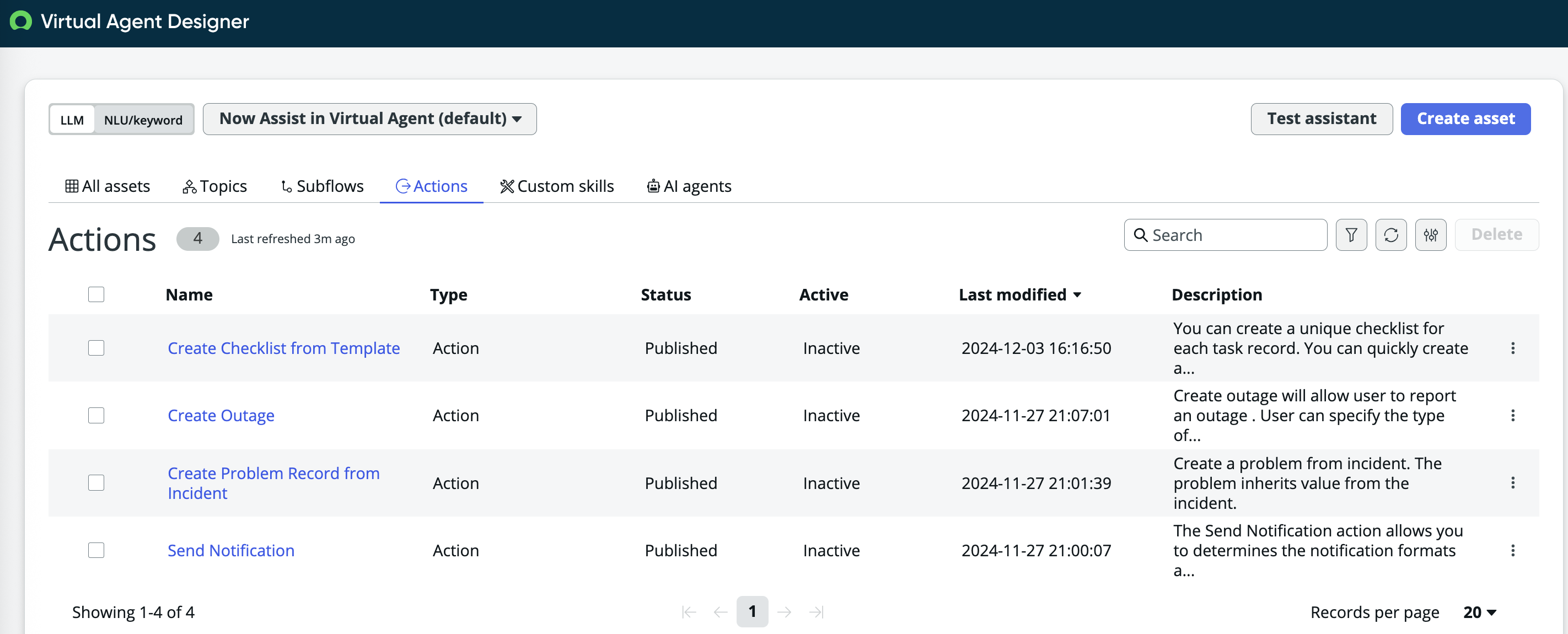Check the Create Problem Record from Incident row
Screen dimensions: 1568x634
tap(96, 483)
